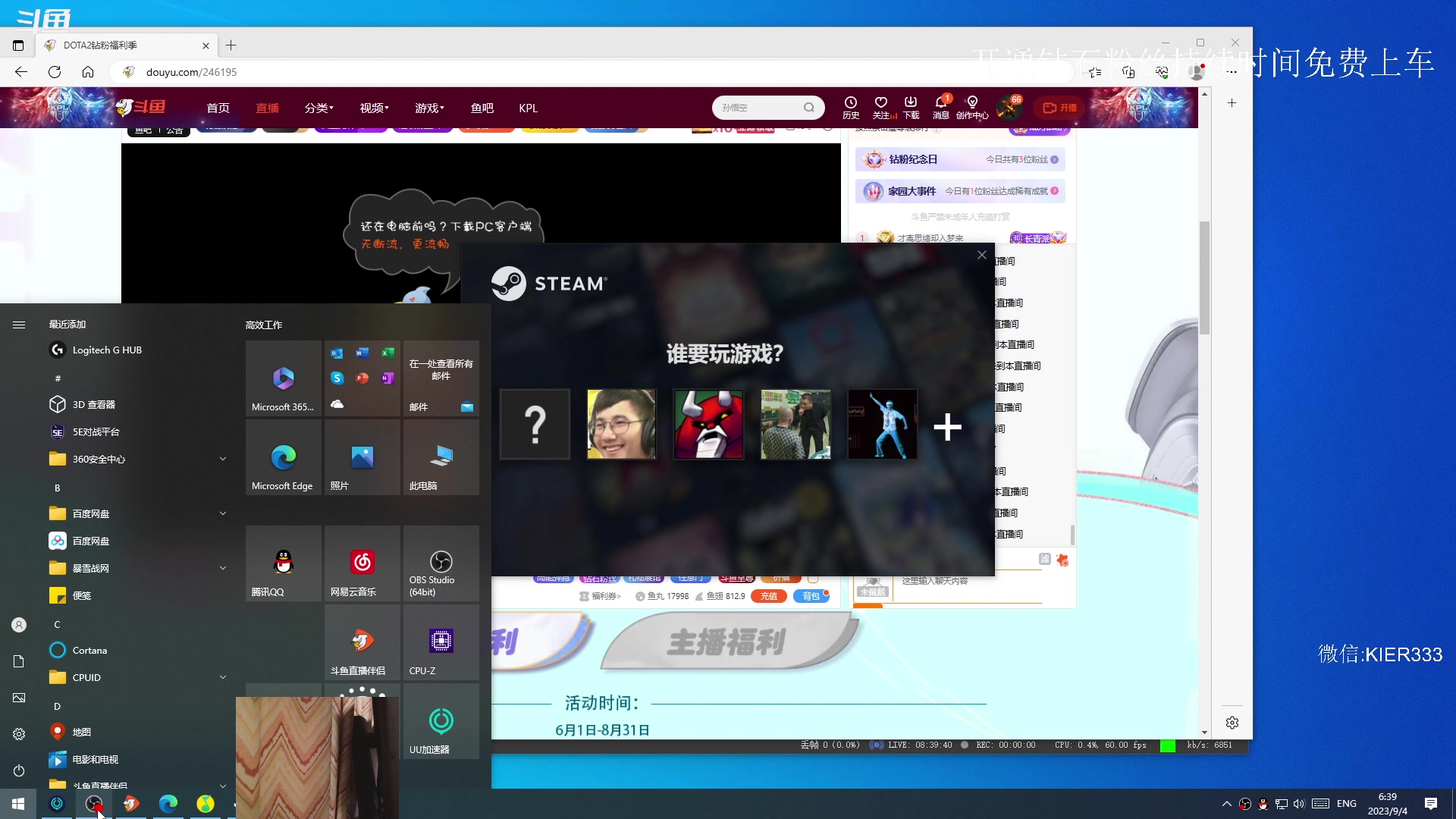1456x819 pixels.
Task: Add a new Steam account with plus icon
Action: click(x=947, y=427)
